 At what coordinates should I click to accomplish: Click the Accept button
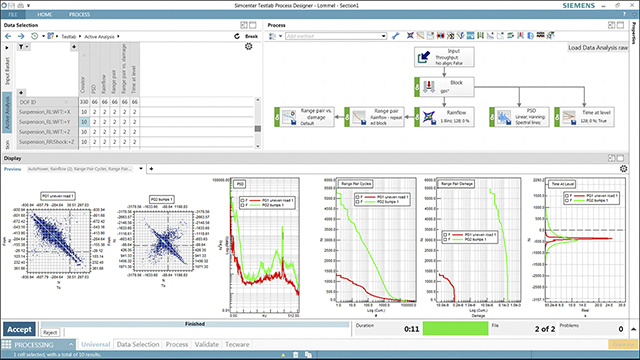(19, 329)
